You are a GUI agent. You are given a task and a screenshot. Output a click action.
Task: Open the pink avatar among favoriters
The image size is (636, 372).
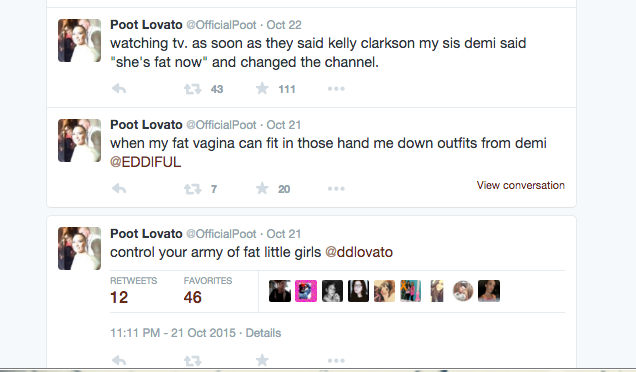click(306, 291)
